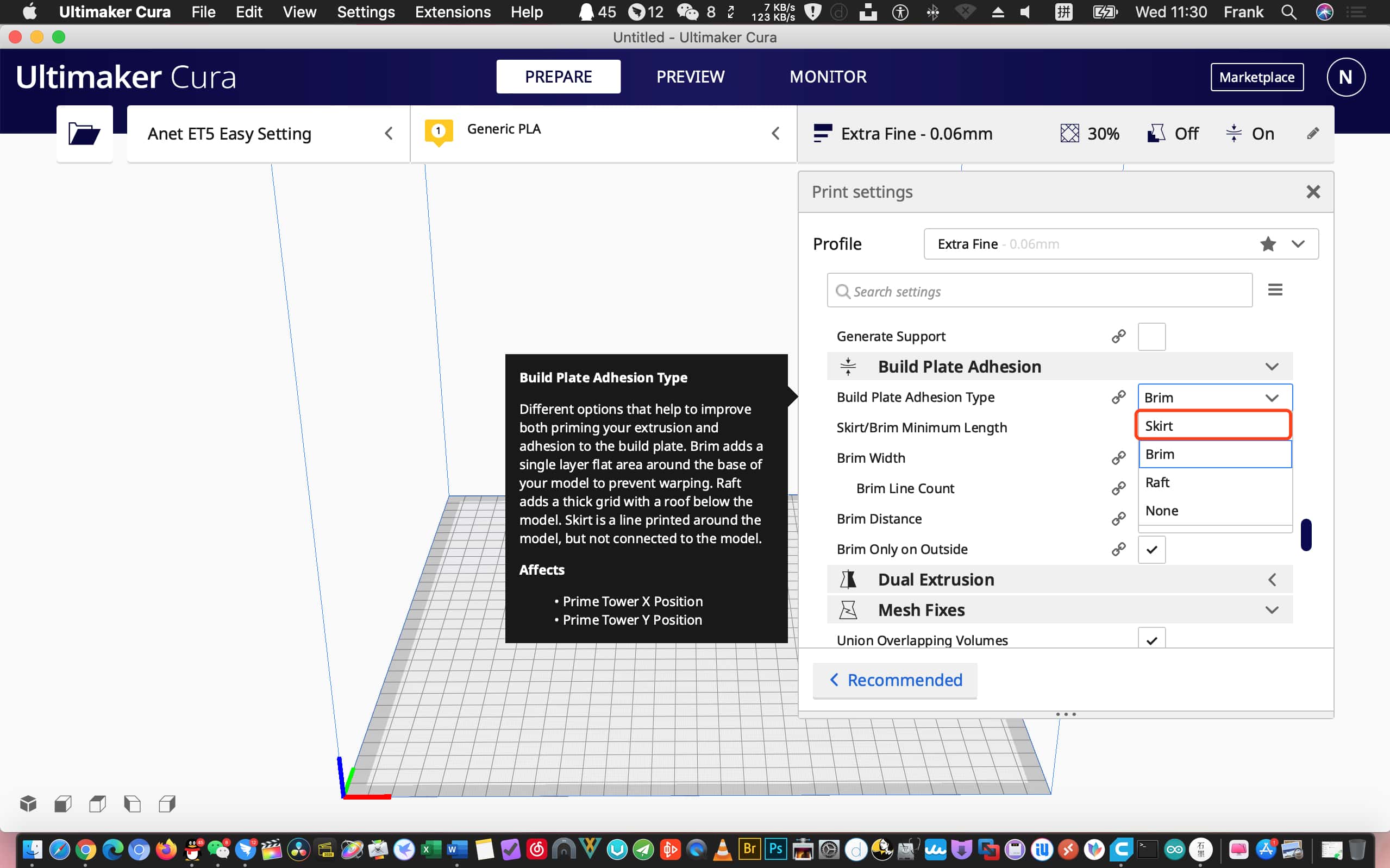The height and width of the screenshot is (868, 1390).
Task: Uncheck Brim Only on Outside checkbox
Action: coord(1151,549)
